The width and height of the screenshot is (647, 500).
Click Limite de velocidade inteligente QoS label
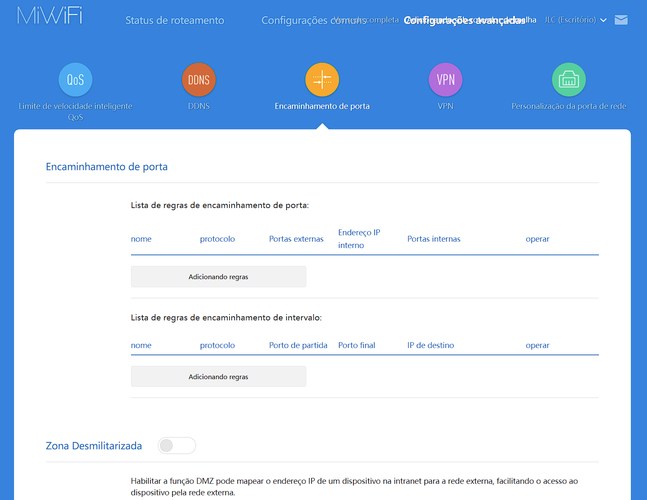(x=76, y=111)
